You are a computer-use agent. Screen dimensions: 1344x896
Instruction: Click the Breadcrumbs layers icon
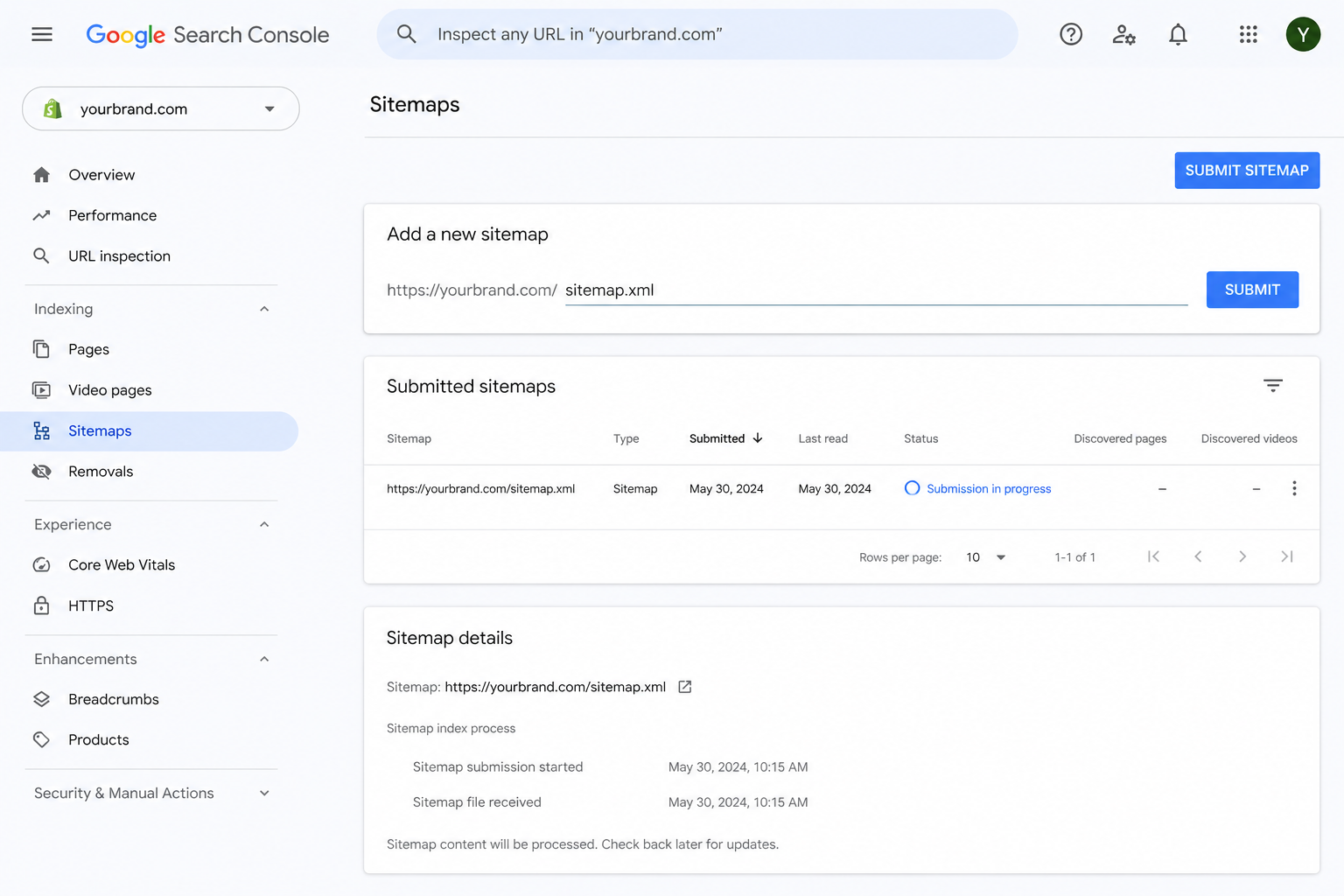tap(41, 699)
